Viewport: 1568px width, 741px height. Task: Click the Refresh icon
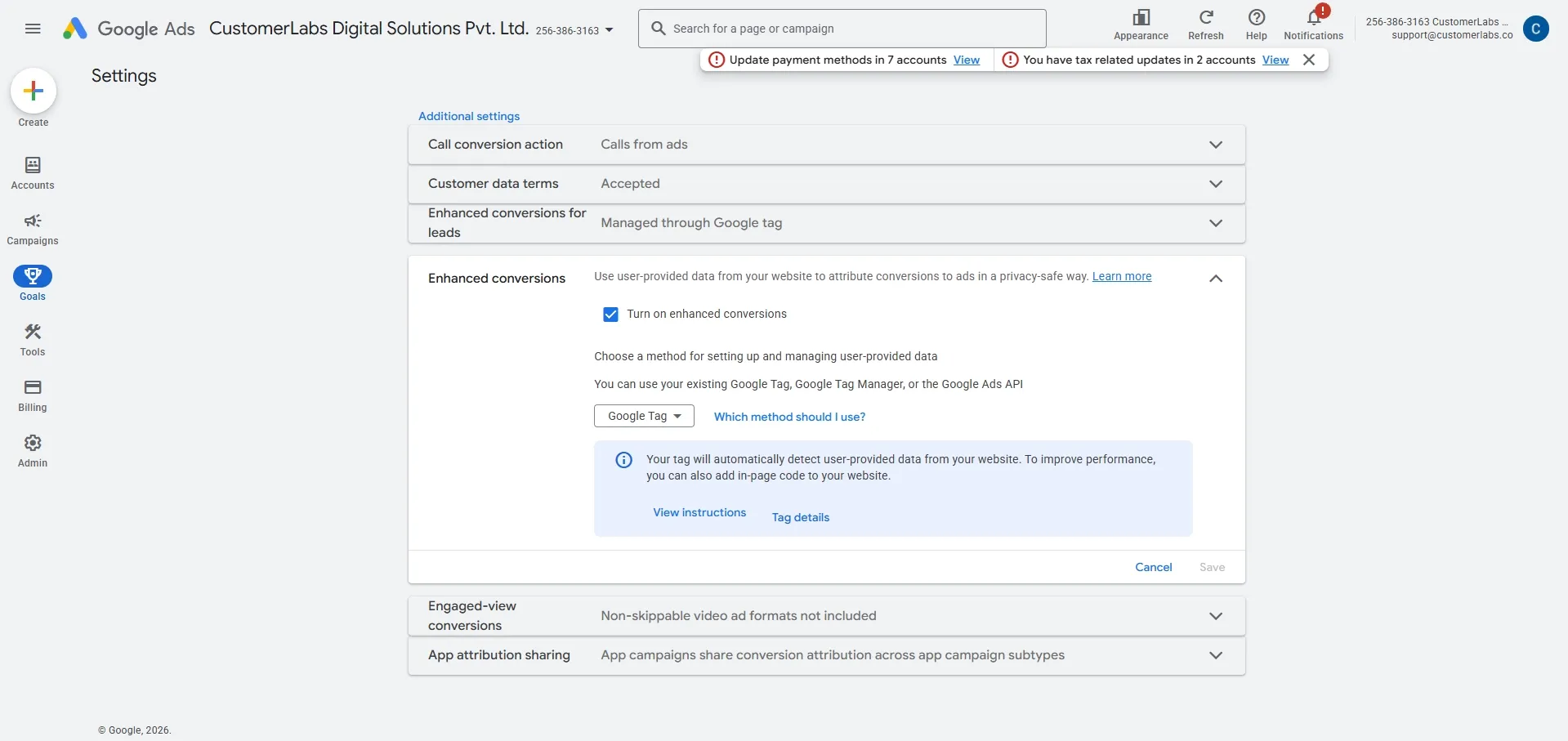[x=1206, y=17]
